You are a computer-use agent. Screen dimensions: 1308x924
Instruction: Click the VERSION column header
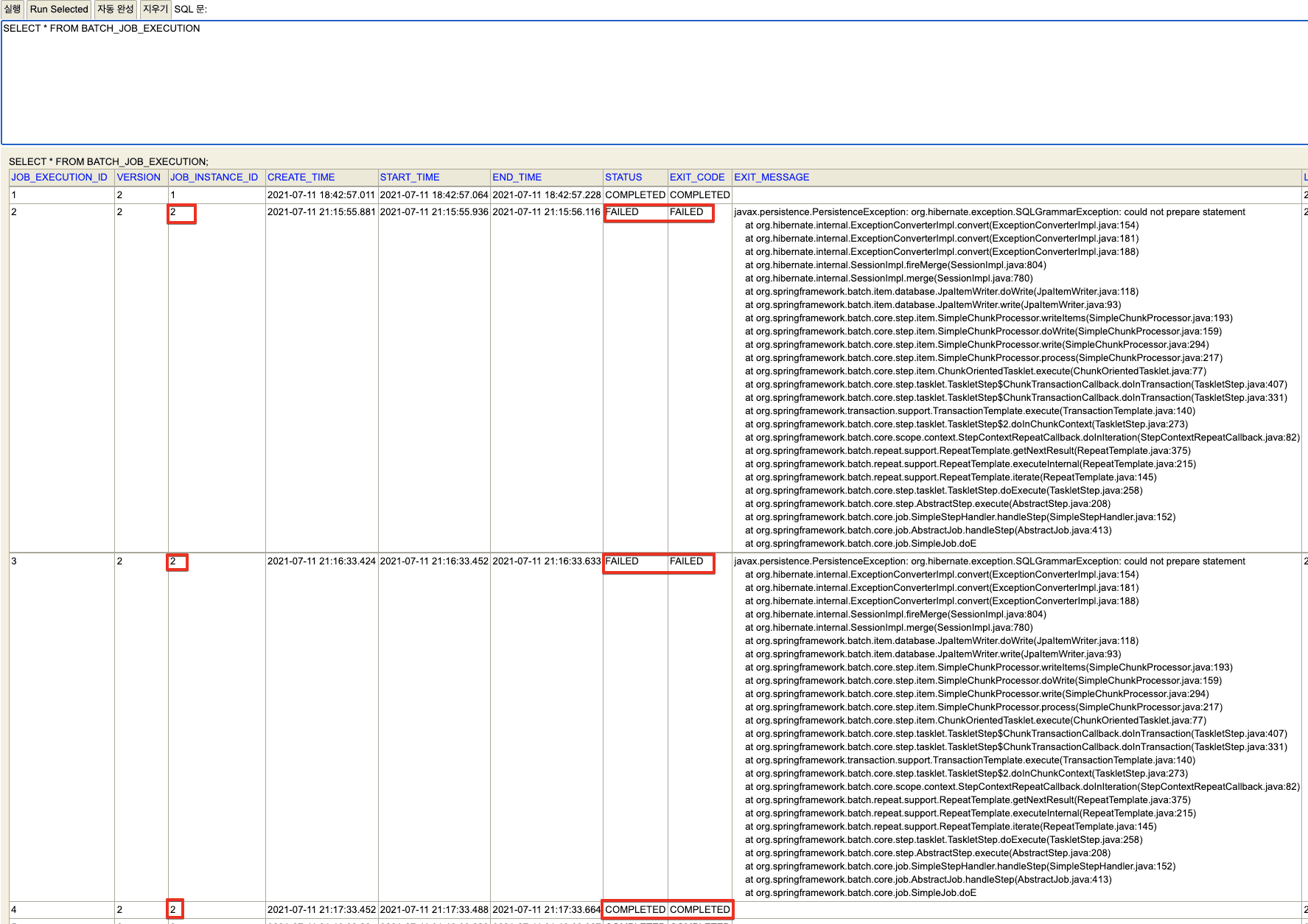pos(139,178)
